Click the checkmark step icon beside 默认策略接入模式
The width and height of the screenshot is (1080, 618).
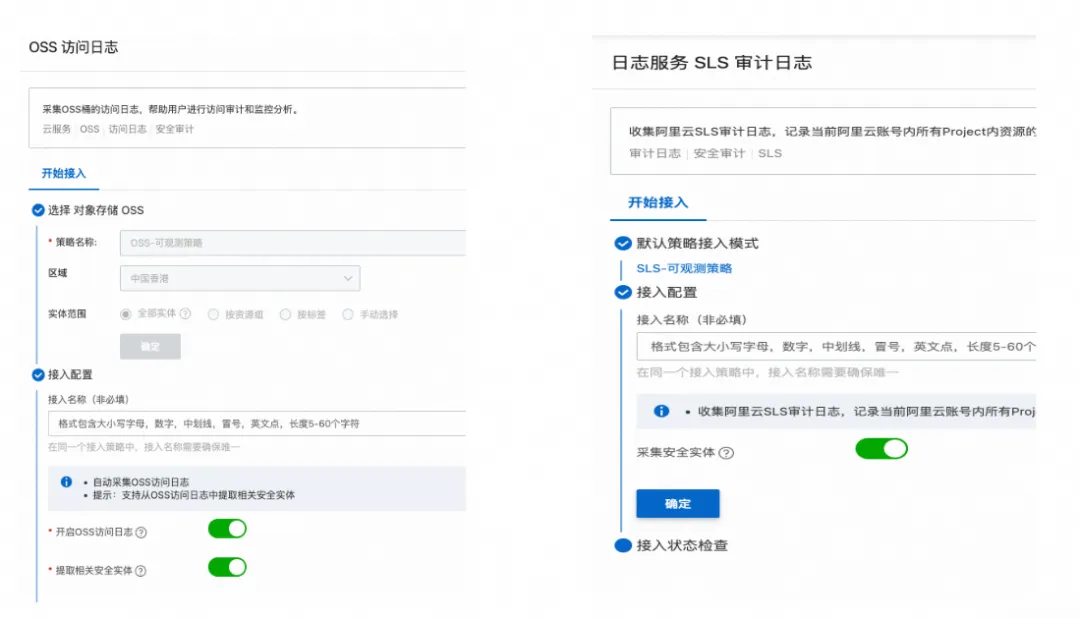click(623, 243)
